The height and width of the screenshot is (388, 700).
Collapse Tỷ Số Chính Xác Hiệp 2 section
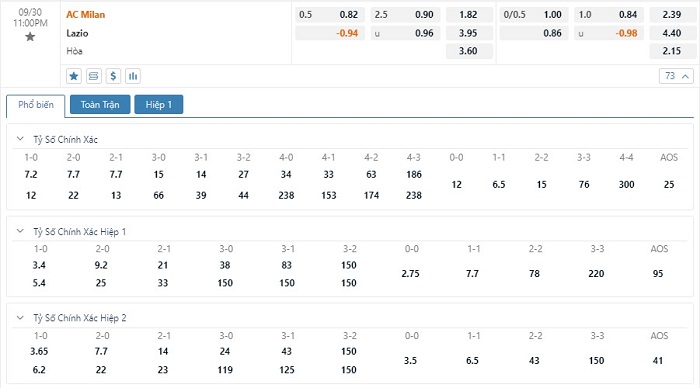20,318
